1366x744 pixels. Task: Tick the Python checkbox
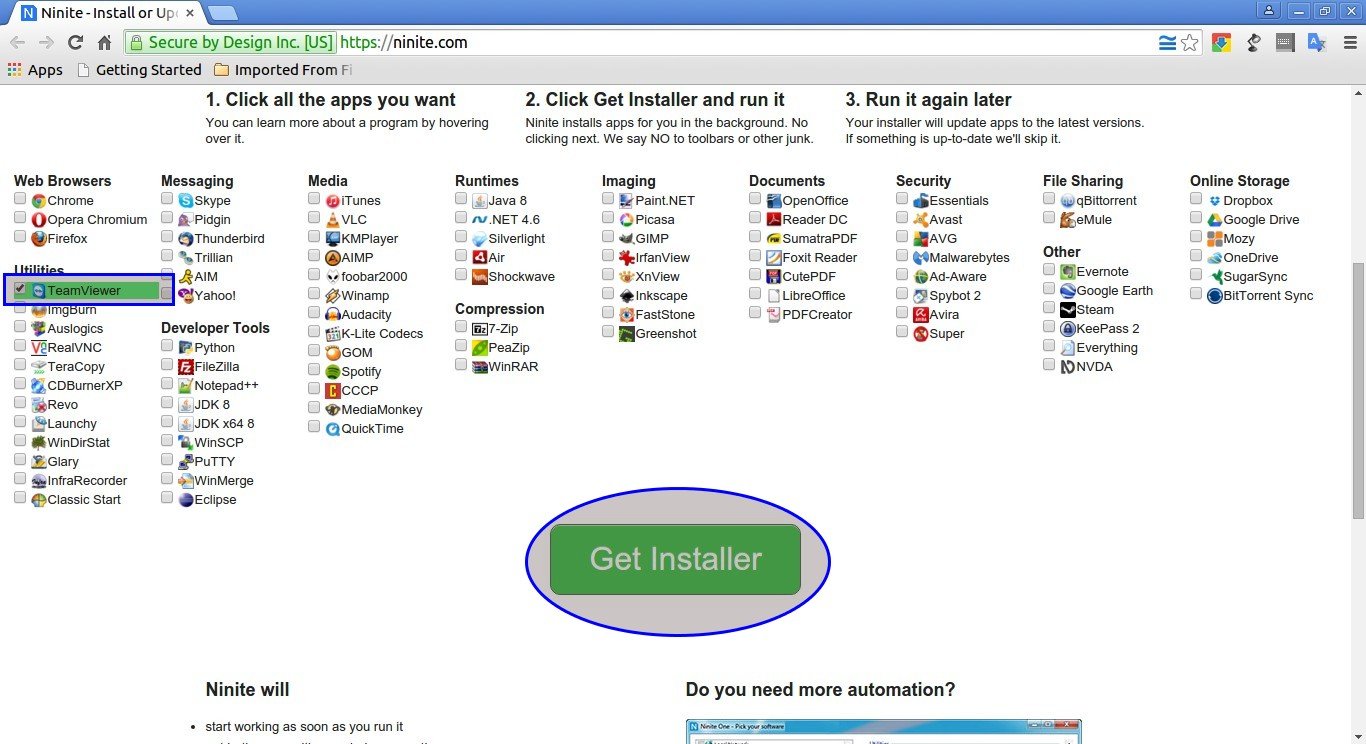tap(167, 346)
